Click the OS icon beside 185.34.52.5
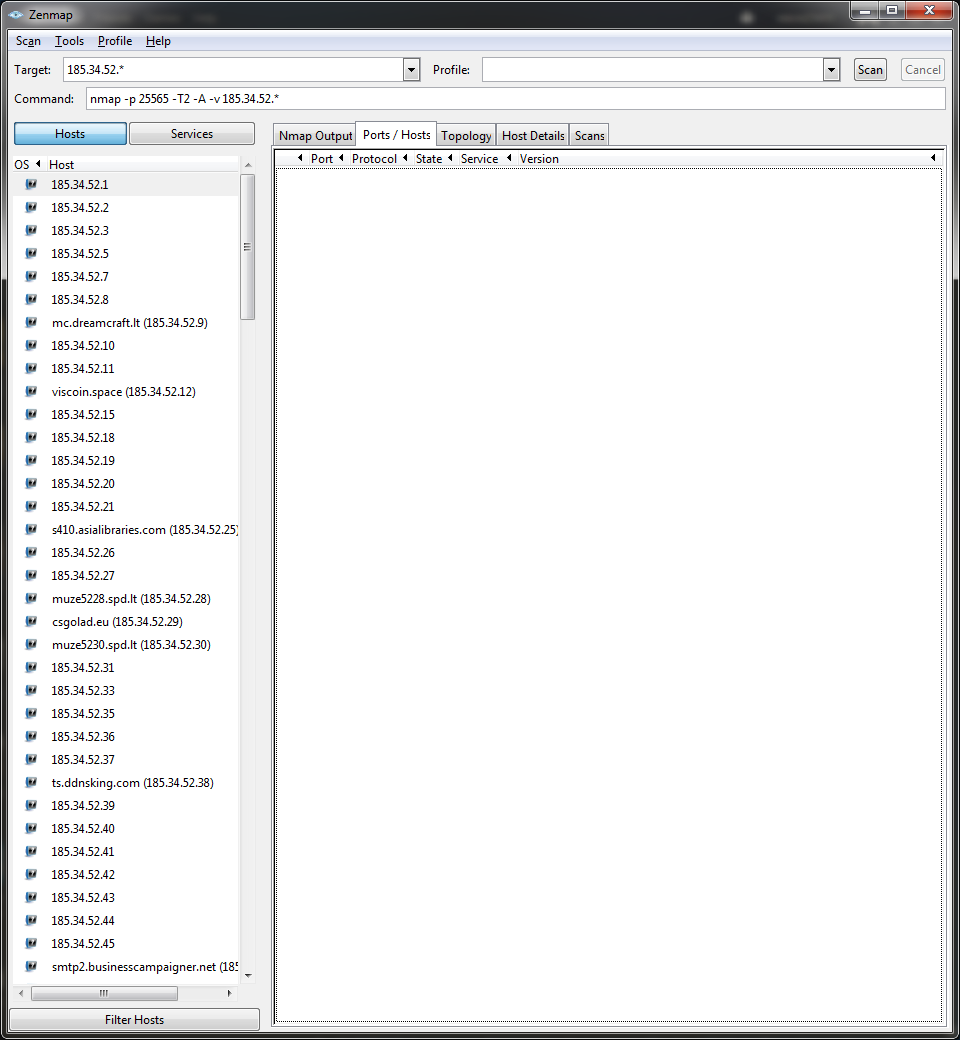Screen dimensions: 960x1040 click(31, 253)
